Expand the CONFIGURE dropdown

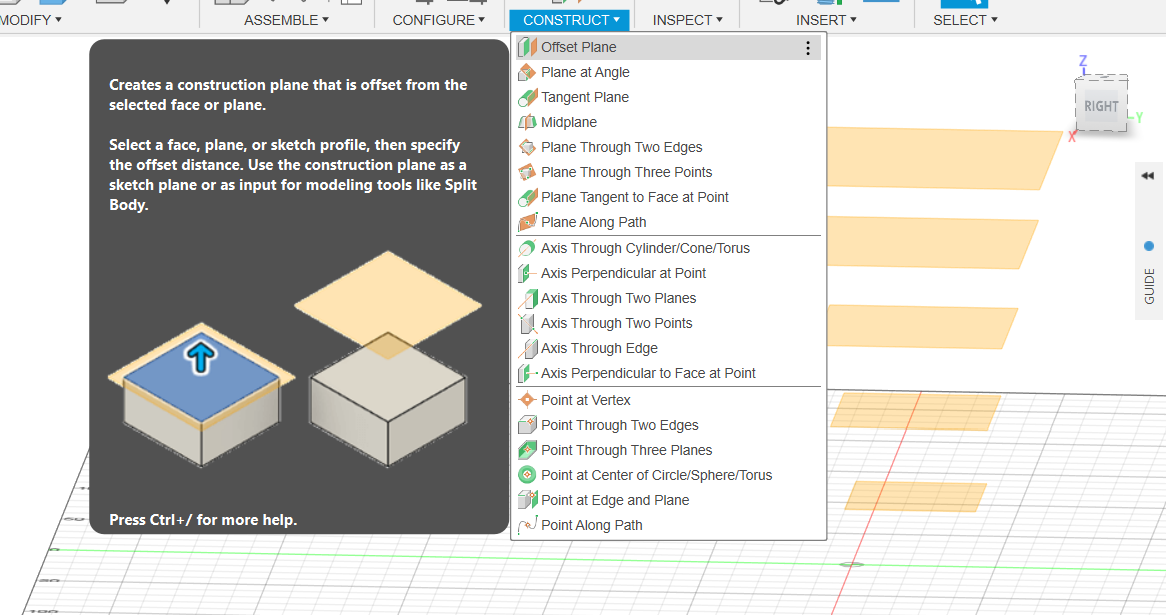point(439,20)
